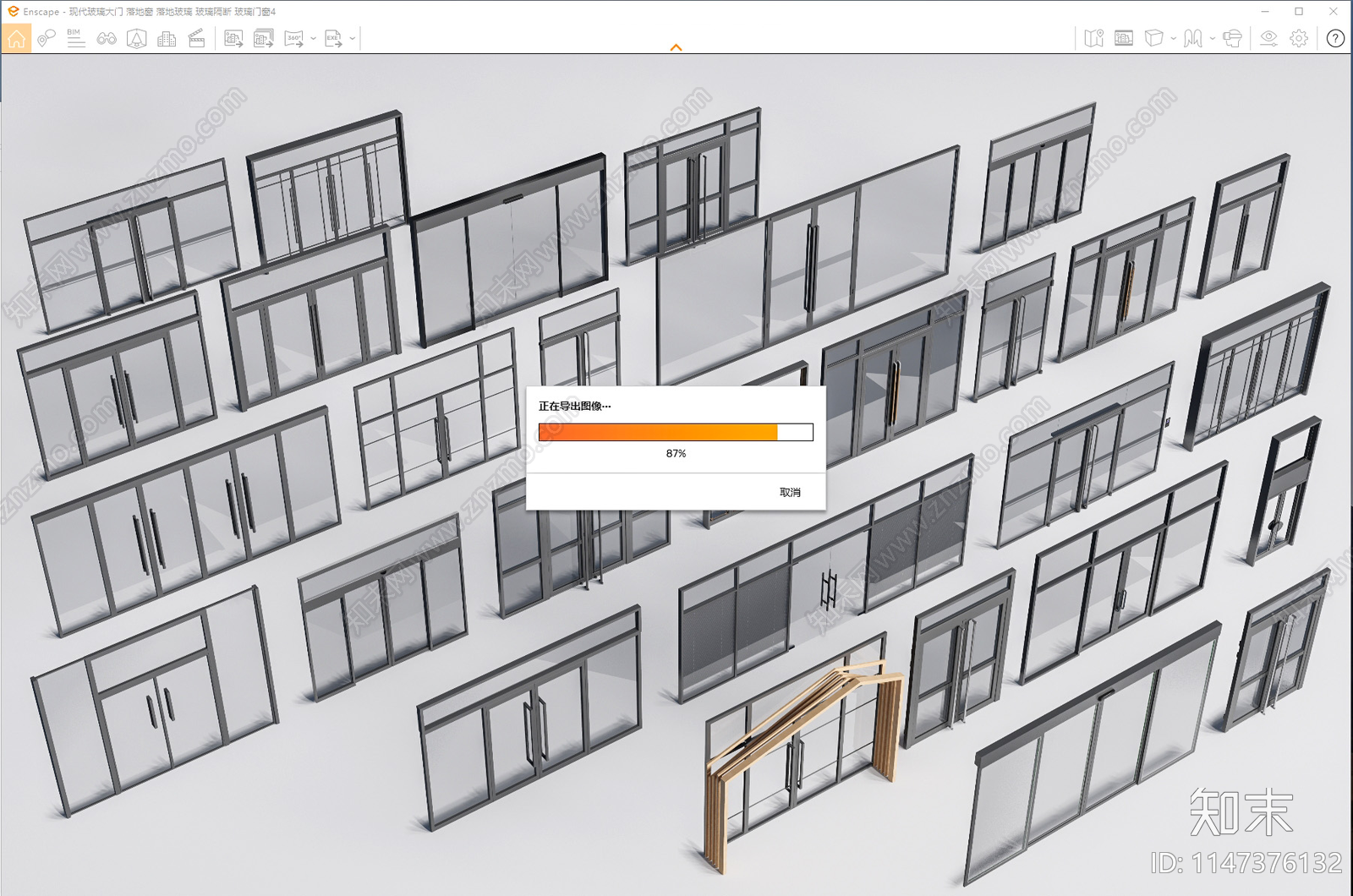1353x896 pixels.
Task: Open the general settings gear icon
Action: 1299,38
